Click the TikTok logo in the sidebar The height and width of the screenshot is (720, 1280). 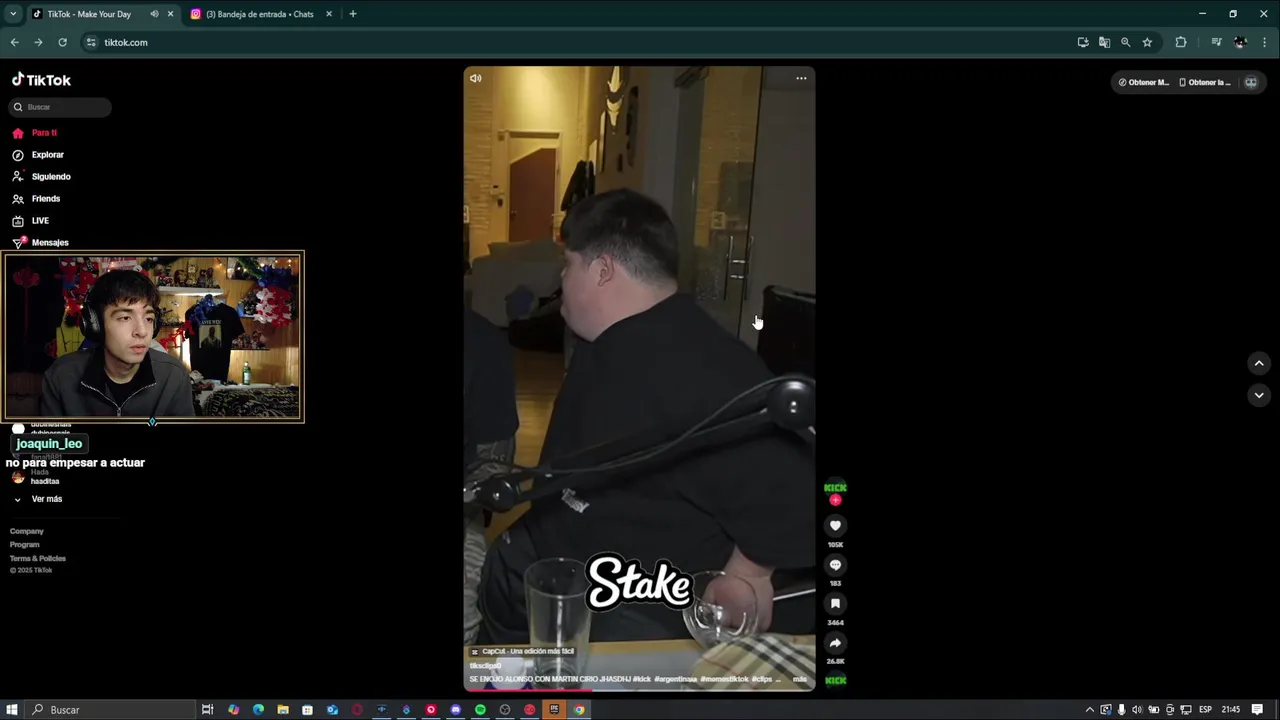pyautogui.click(x=41, y=80)
